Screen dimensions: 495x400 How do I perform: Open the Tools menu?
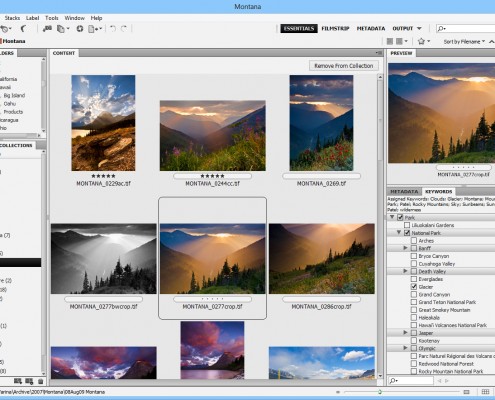pos(52,18)
